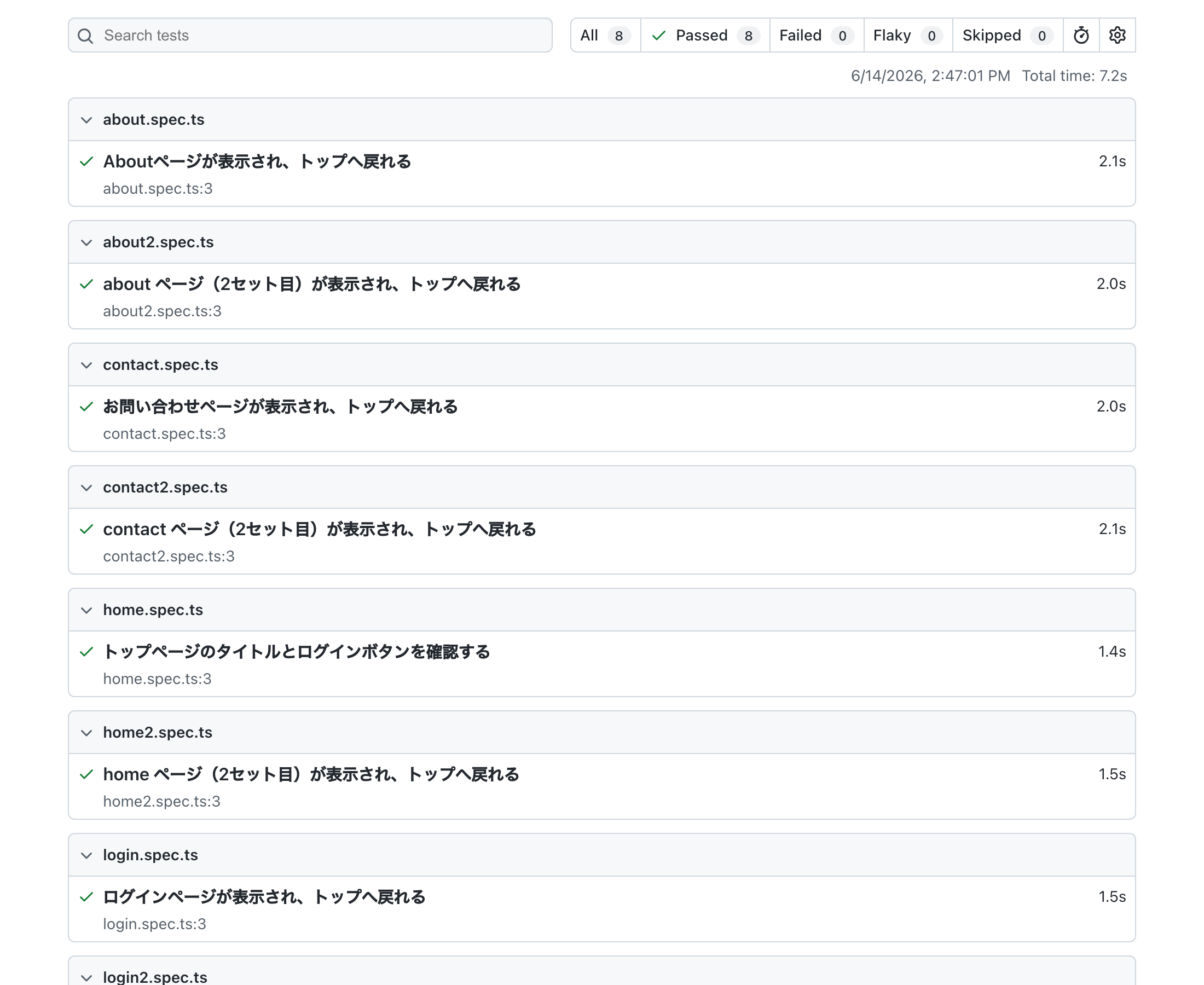Open test about ページ（2セット目）が表示され
The width and height of the screenshot is (1204, 985).
[x=312, y=284]
